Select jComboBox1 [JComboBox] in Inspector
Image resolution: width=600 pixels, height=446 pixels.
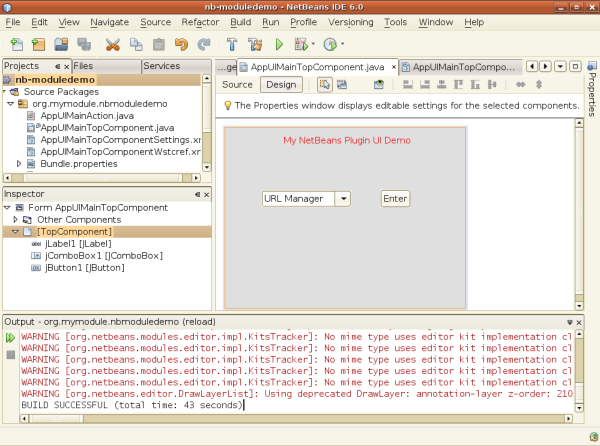click(104, 256)
